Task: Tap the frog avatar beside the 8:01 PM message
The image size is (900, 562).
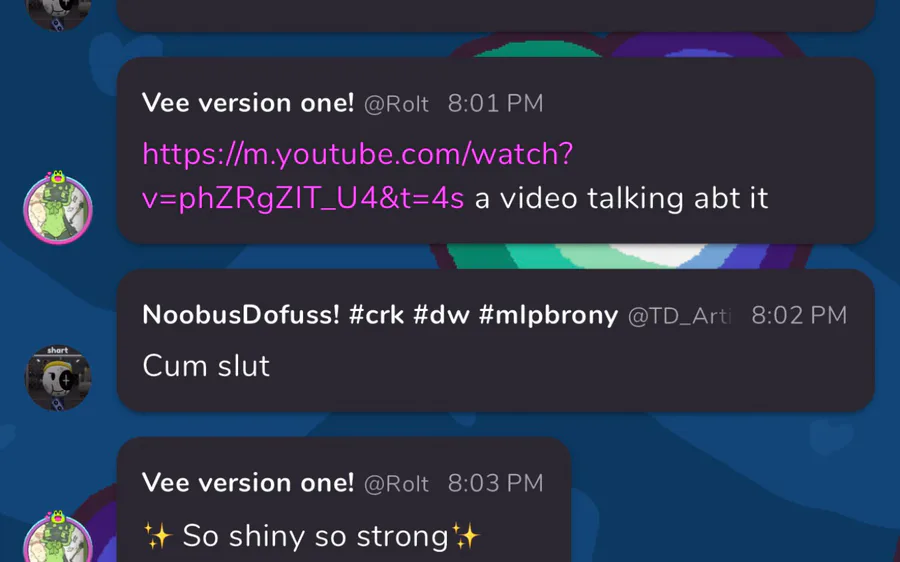Action: [57, 208]
